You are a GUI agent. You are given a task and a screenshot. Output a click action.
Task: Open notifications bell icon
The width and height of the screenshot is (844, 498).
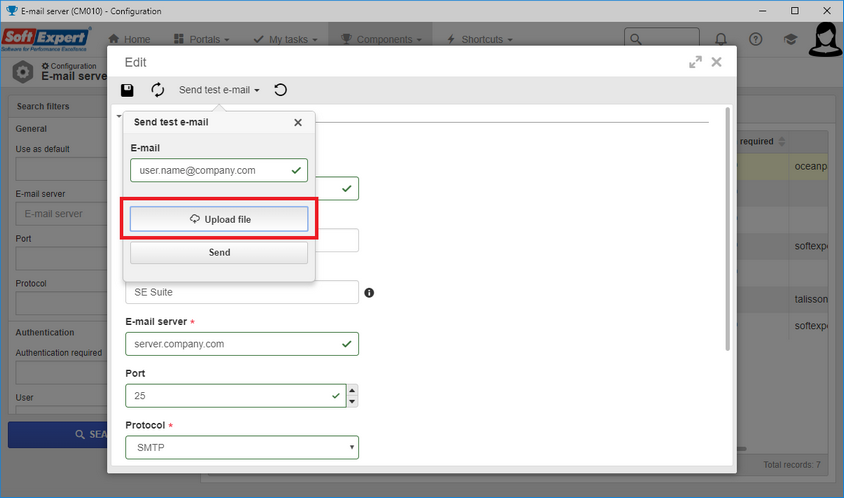(721, 39)
